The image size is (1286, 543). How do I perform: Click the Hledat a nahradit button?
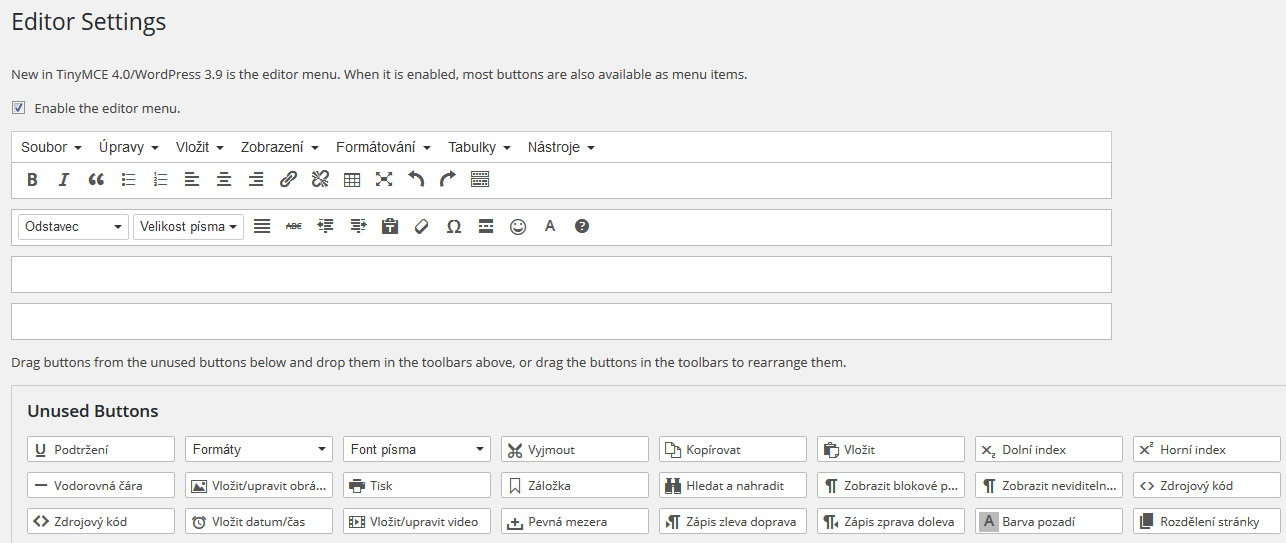pos(733,486)
